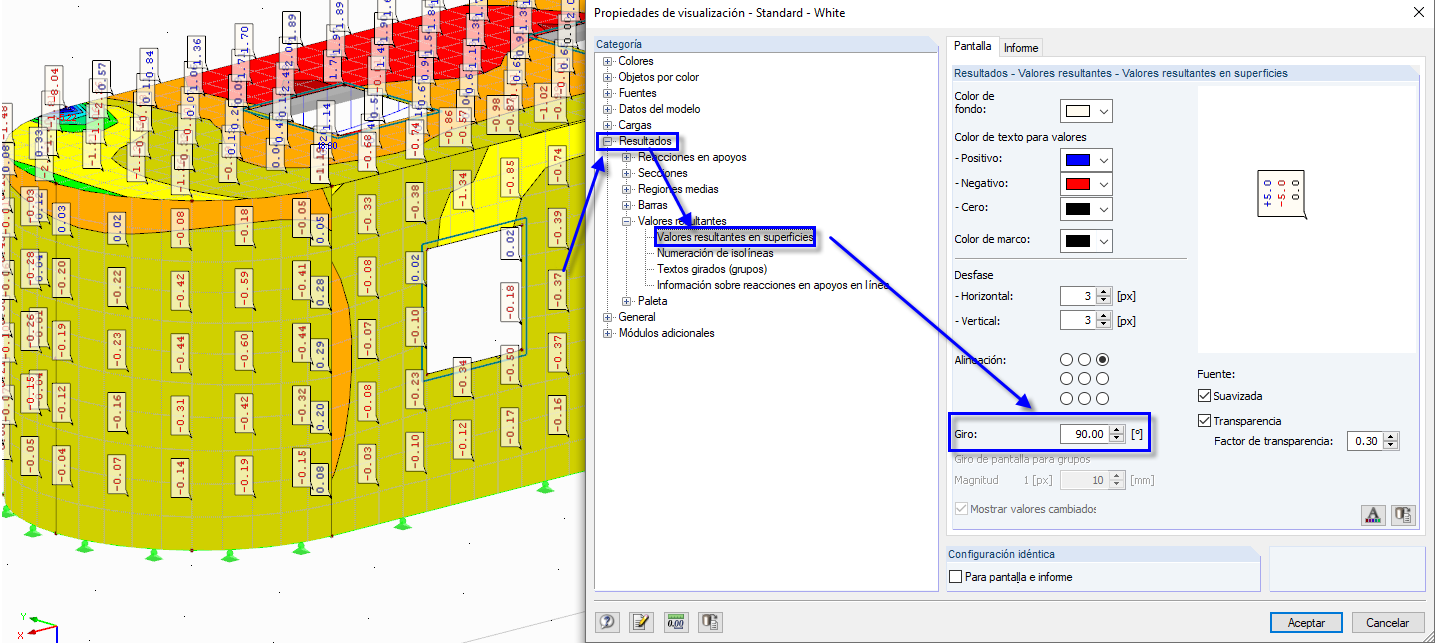Close the Propiedades de visualización dialog
The width and height of the screenshot is (1435, 643).
(x=1418, y=12)
